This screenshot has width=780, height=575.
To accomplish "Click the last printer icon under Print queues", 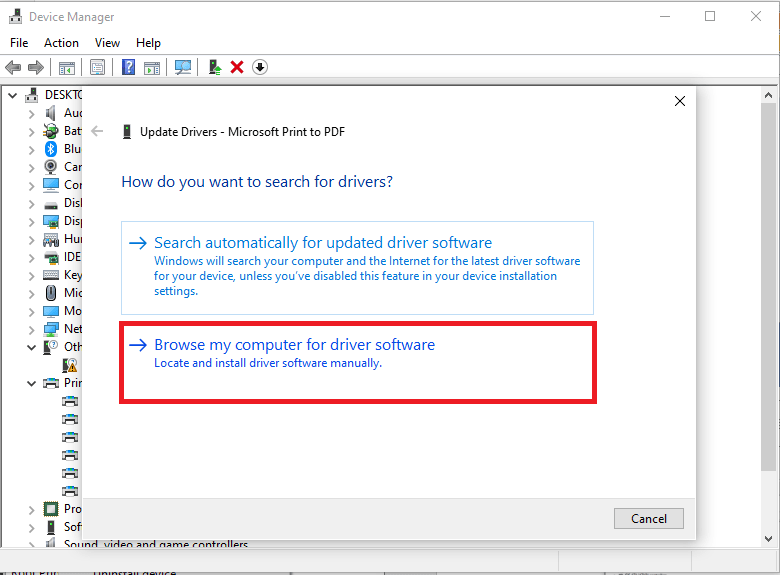I will pyautogui.click(x=70, y=491).
